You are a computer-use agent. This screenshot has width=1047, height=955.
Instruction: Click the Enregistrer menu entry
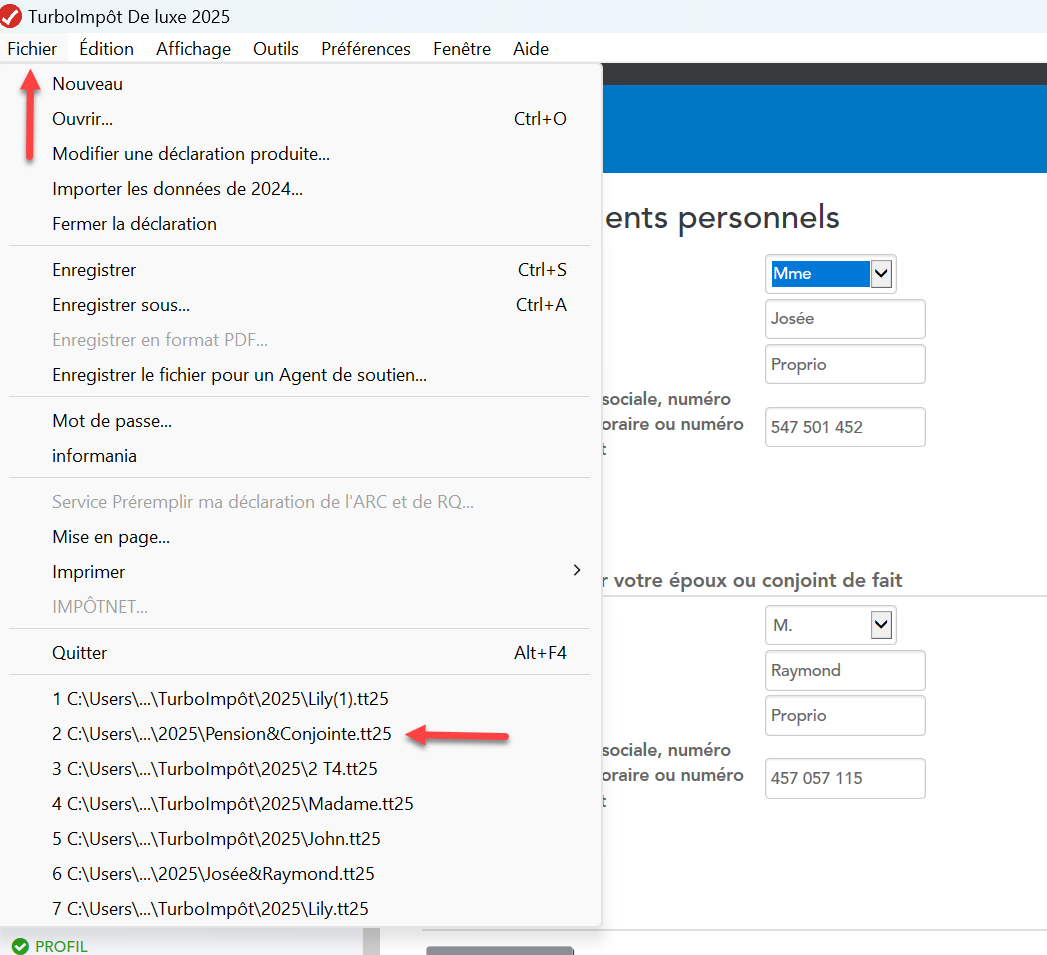[300, 270]
